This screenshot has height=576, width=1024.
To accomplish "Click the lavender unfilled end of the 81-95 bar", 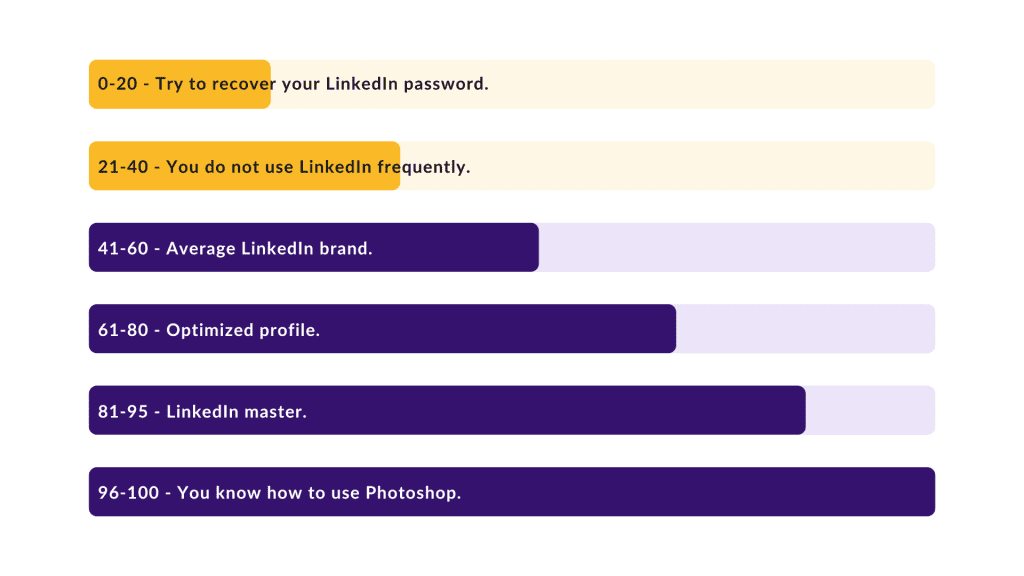I will click(x=870, y=410).
